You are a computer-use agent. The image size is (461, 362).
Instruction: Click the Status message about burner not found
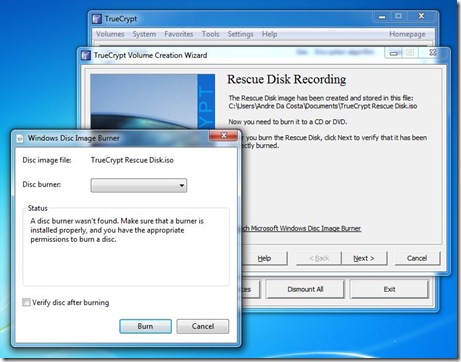coord(117,230)
